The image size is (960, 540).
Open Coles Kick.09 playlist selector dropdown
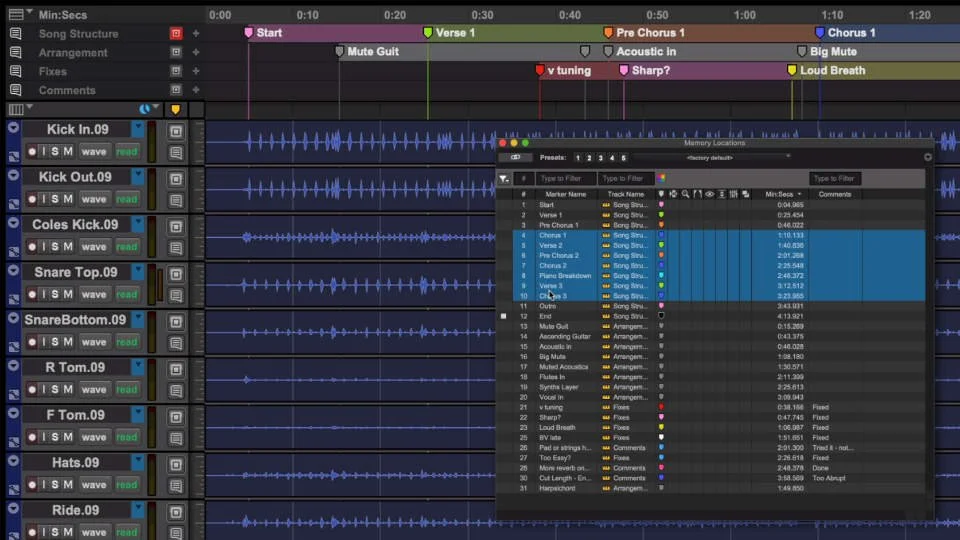[138, 225]
